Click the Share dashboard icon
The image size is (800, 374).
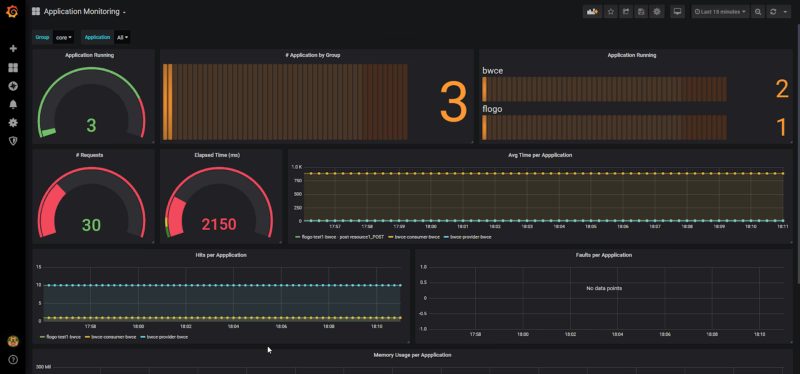[x=626, y=12]
